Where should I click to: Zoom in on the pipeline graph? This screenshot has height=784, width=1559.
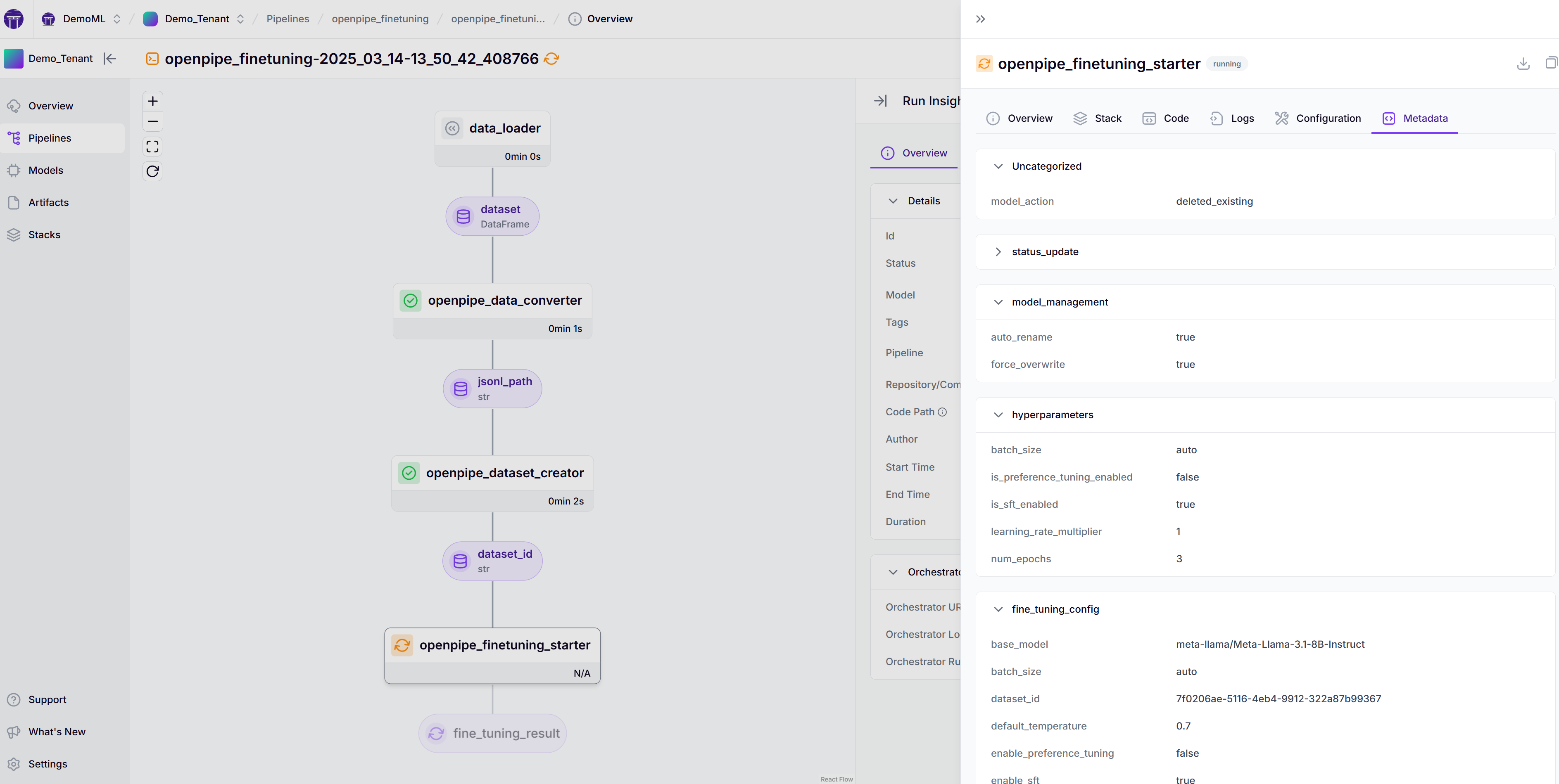[x=152, y=101]
